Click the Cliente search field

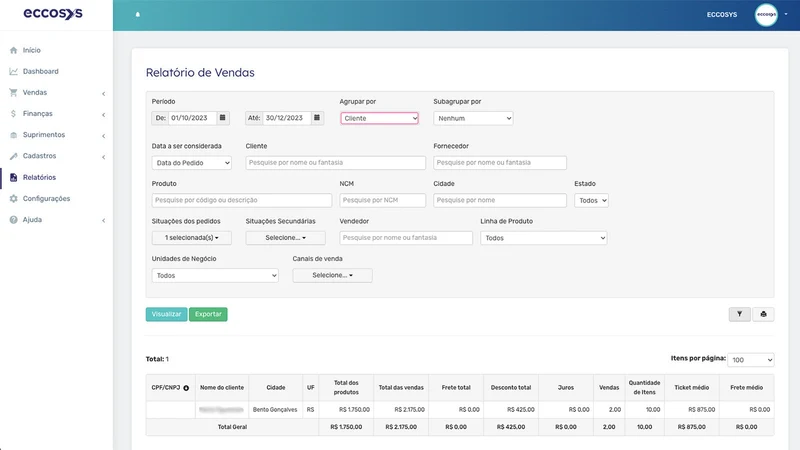coord(335,163)
